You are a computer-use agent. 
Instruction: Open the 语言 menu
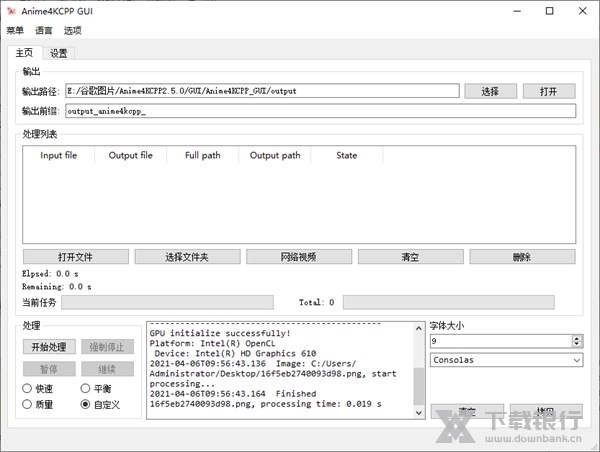[x=44, y=31]
